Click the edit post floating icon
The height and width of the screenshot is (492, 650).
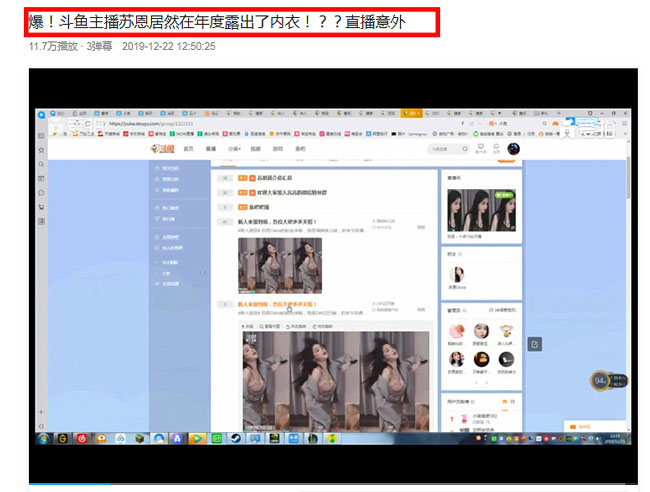click(x=535, y=344)
